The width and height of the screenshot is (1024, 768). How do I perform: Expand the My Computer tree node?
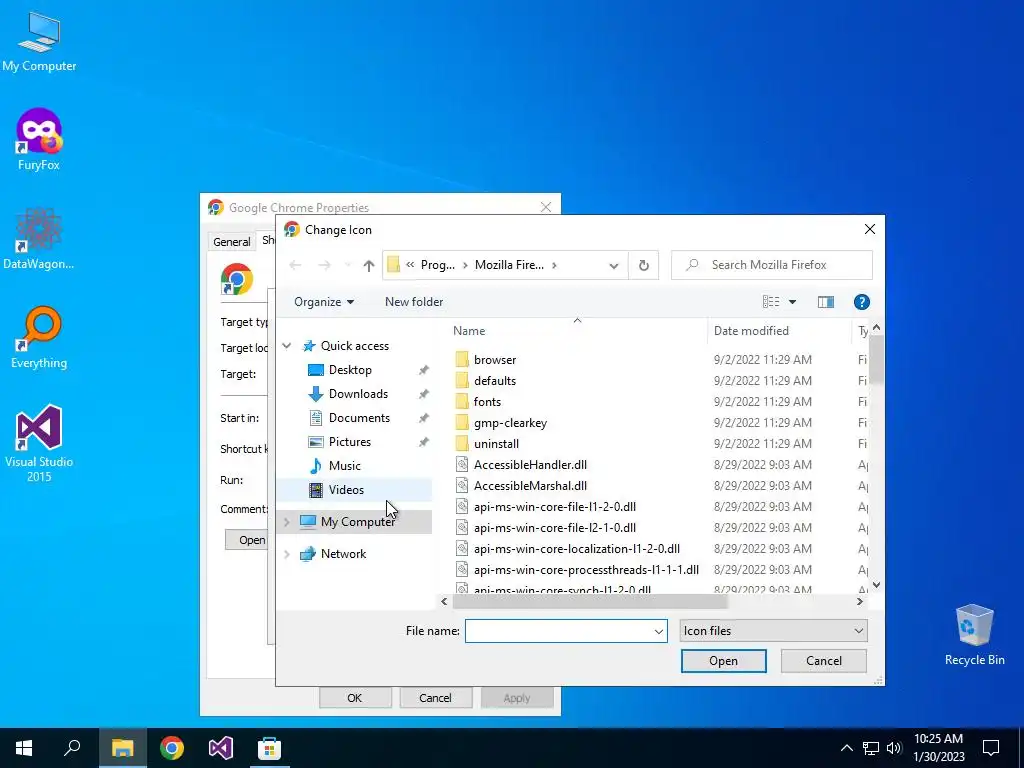pyautogui.click(x=287, y=522)
